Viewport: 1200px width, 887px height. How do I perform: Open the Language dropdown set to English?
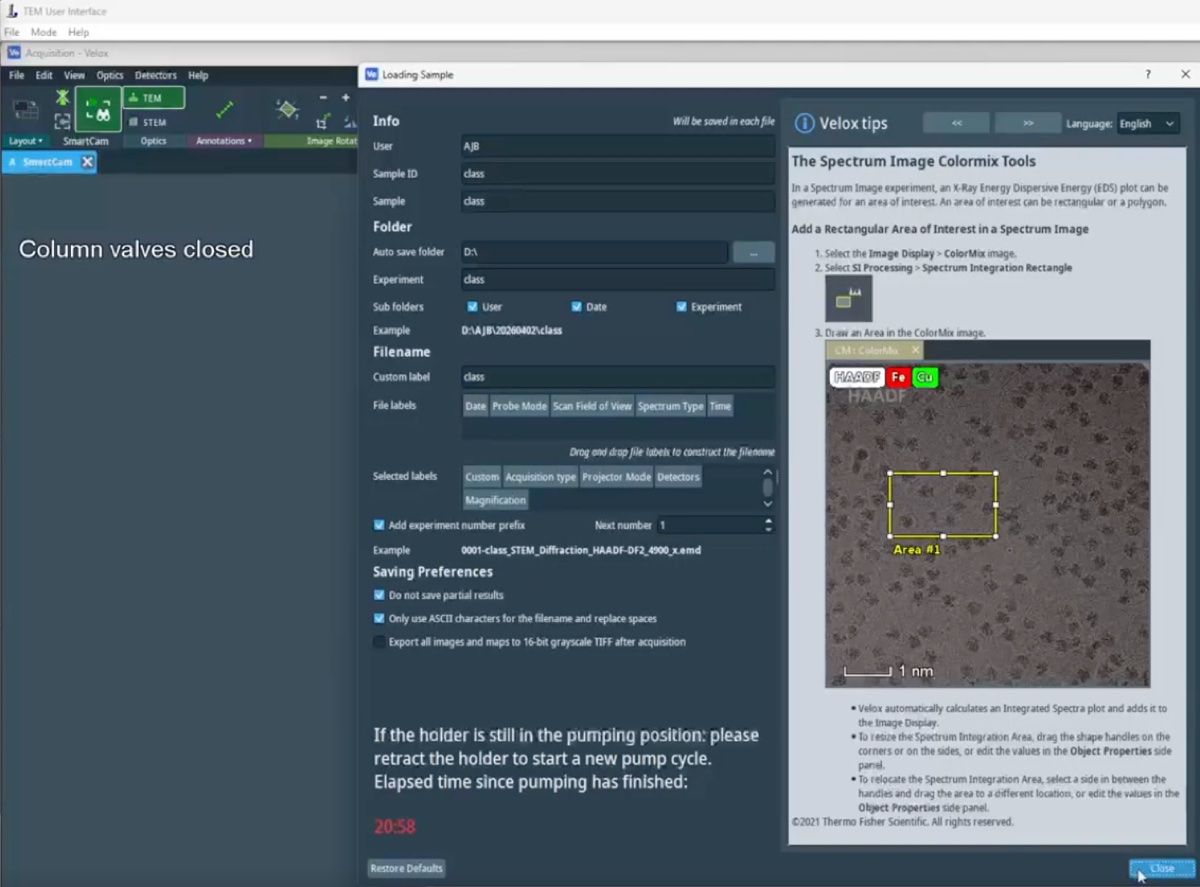pyautogui.click(x=1148, y=124)
